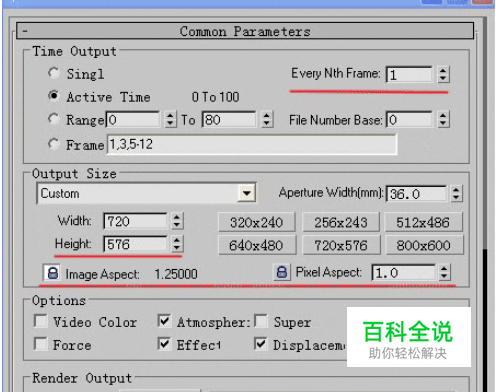Apply the 256x243 preset size
The image size is (496, 392).
click(x=341, y=222)
